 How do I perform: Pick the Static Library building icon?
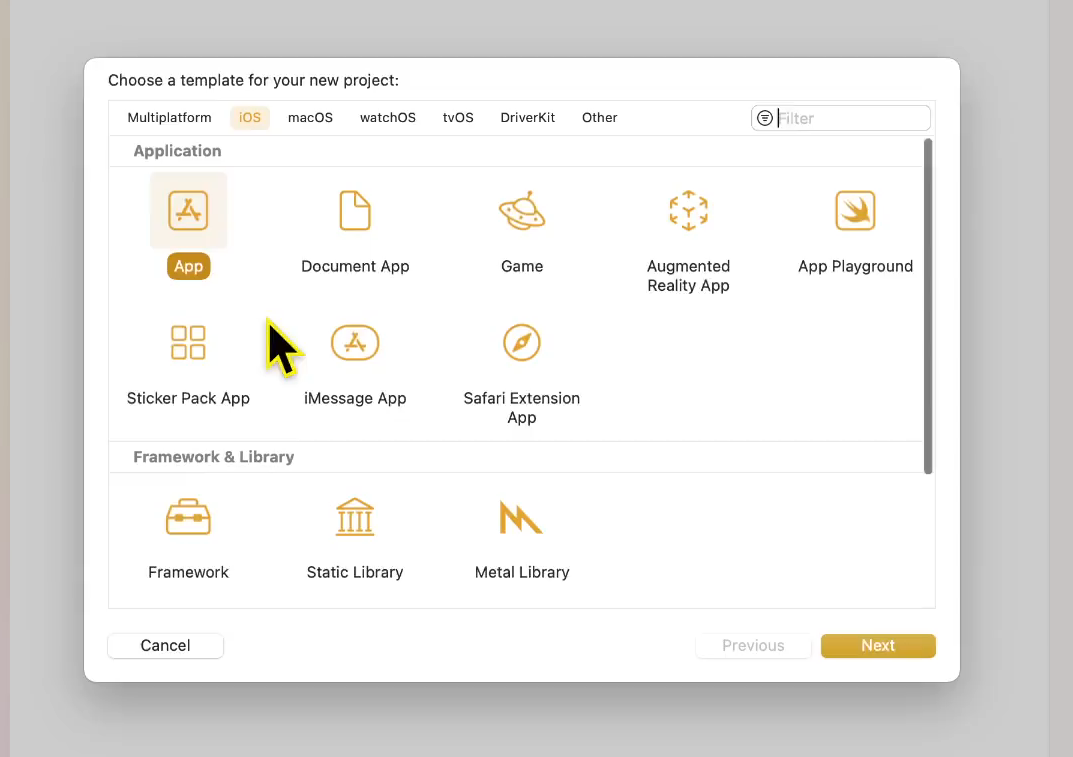coord(355,517)
